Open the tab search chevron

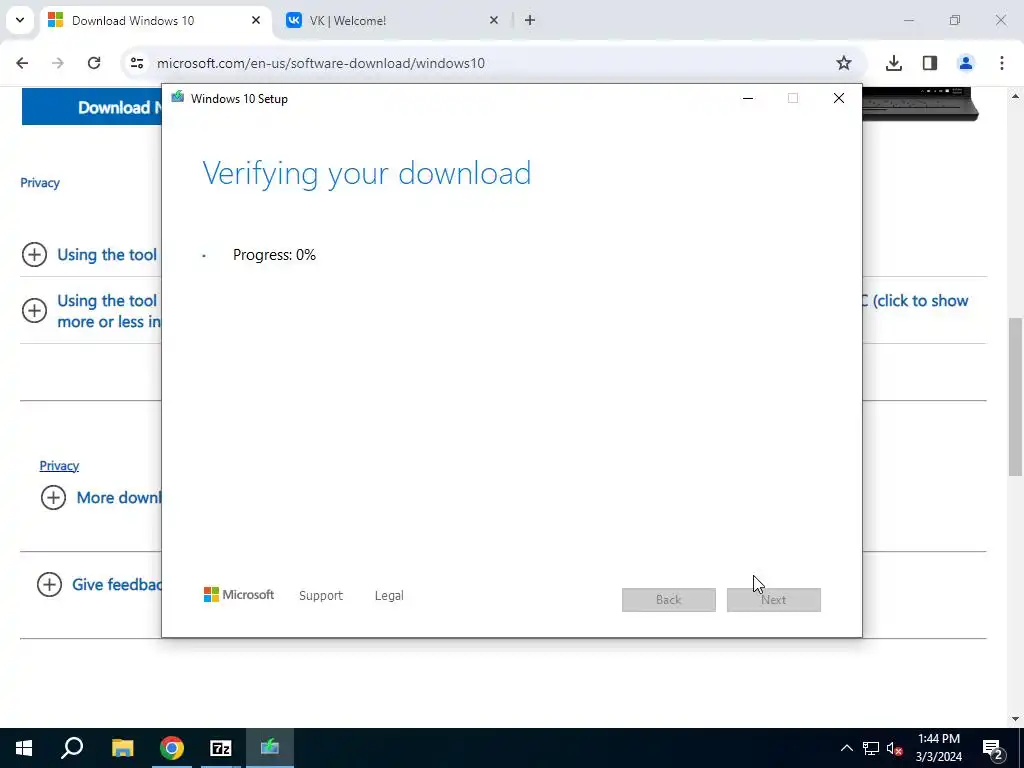click(20, 20)
